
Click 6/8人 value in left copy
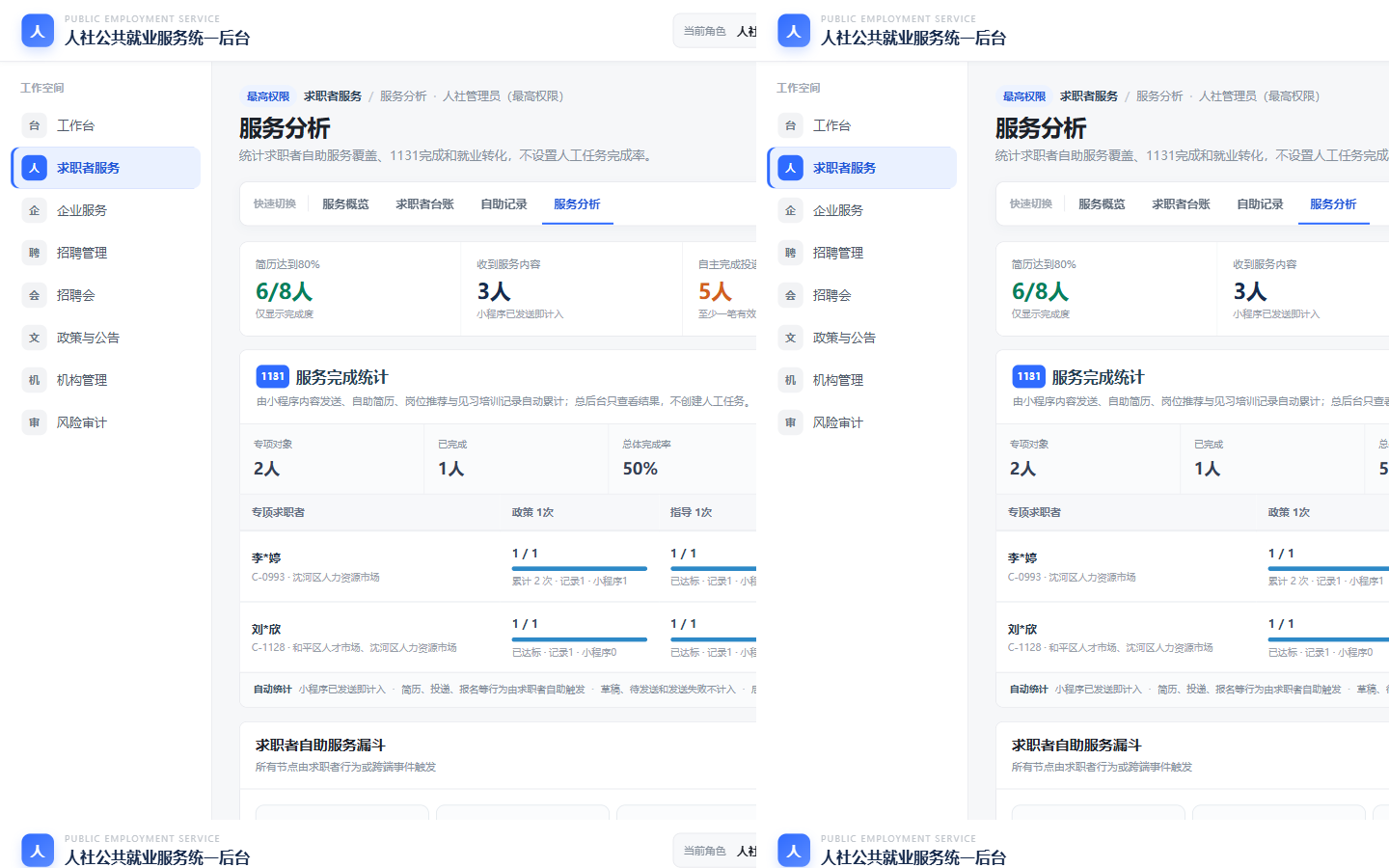click(x=284, y=291)
